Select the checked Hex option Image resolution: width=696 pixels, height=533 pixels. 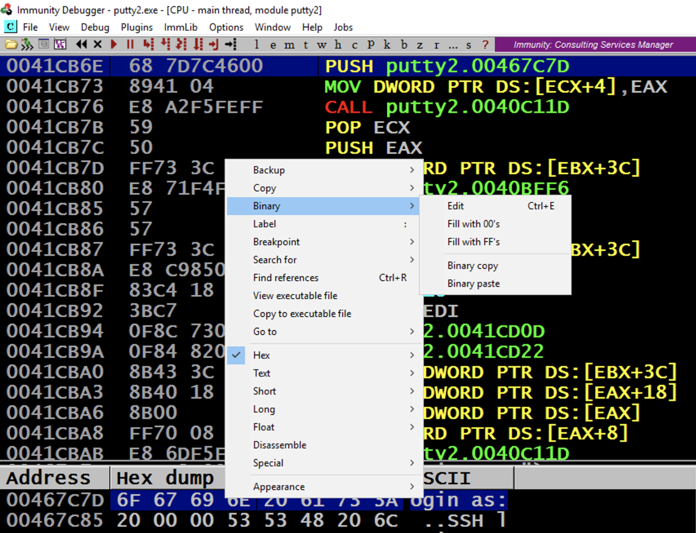click(x=261, y=355)
